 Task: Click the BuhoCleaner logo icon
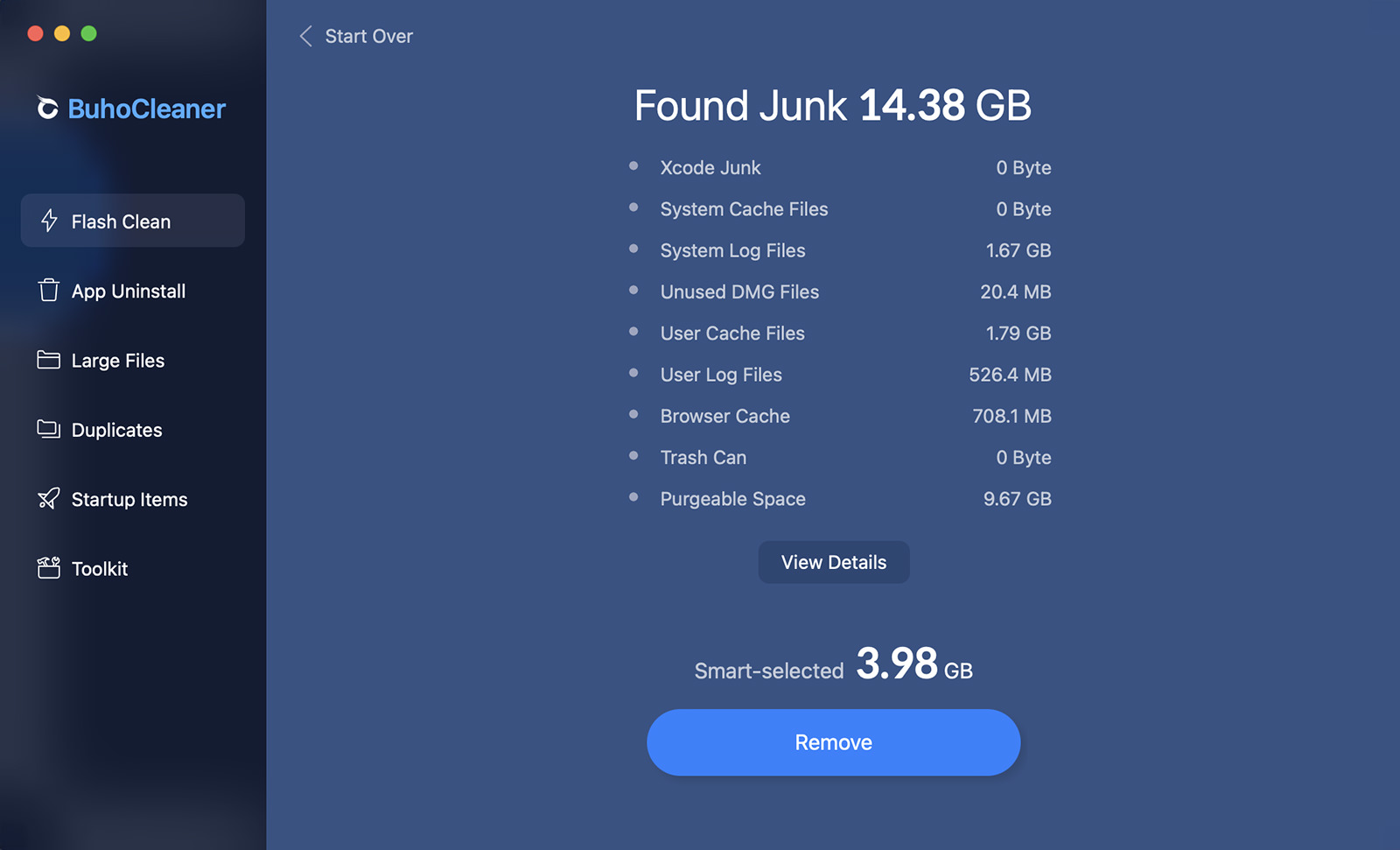click(x=47, y=108)
